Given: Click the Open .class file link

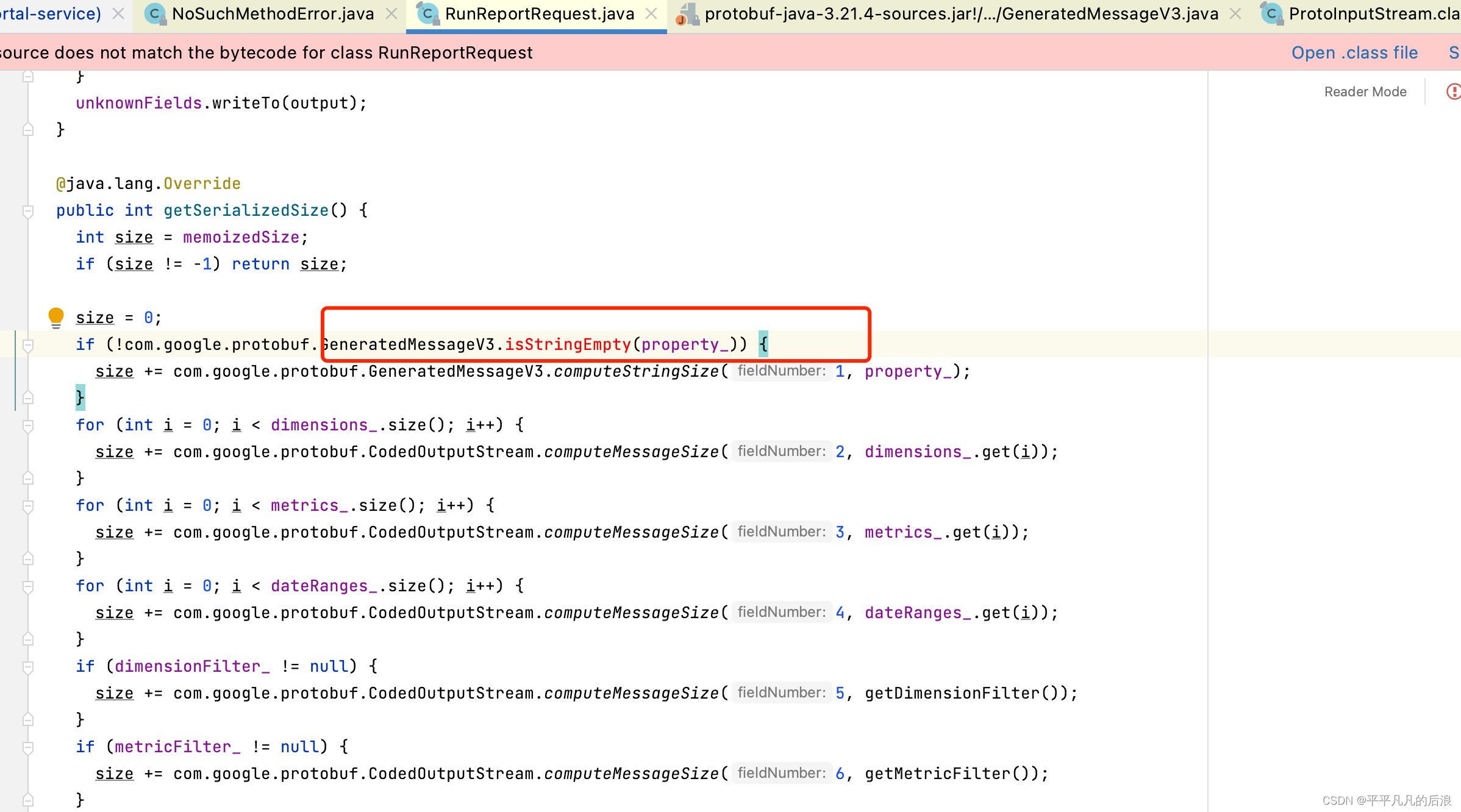Looking at the screenshot, I should point(1355,52).
